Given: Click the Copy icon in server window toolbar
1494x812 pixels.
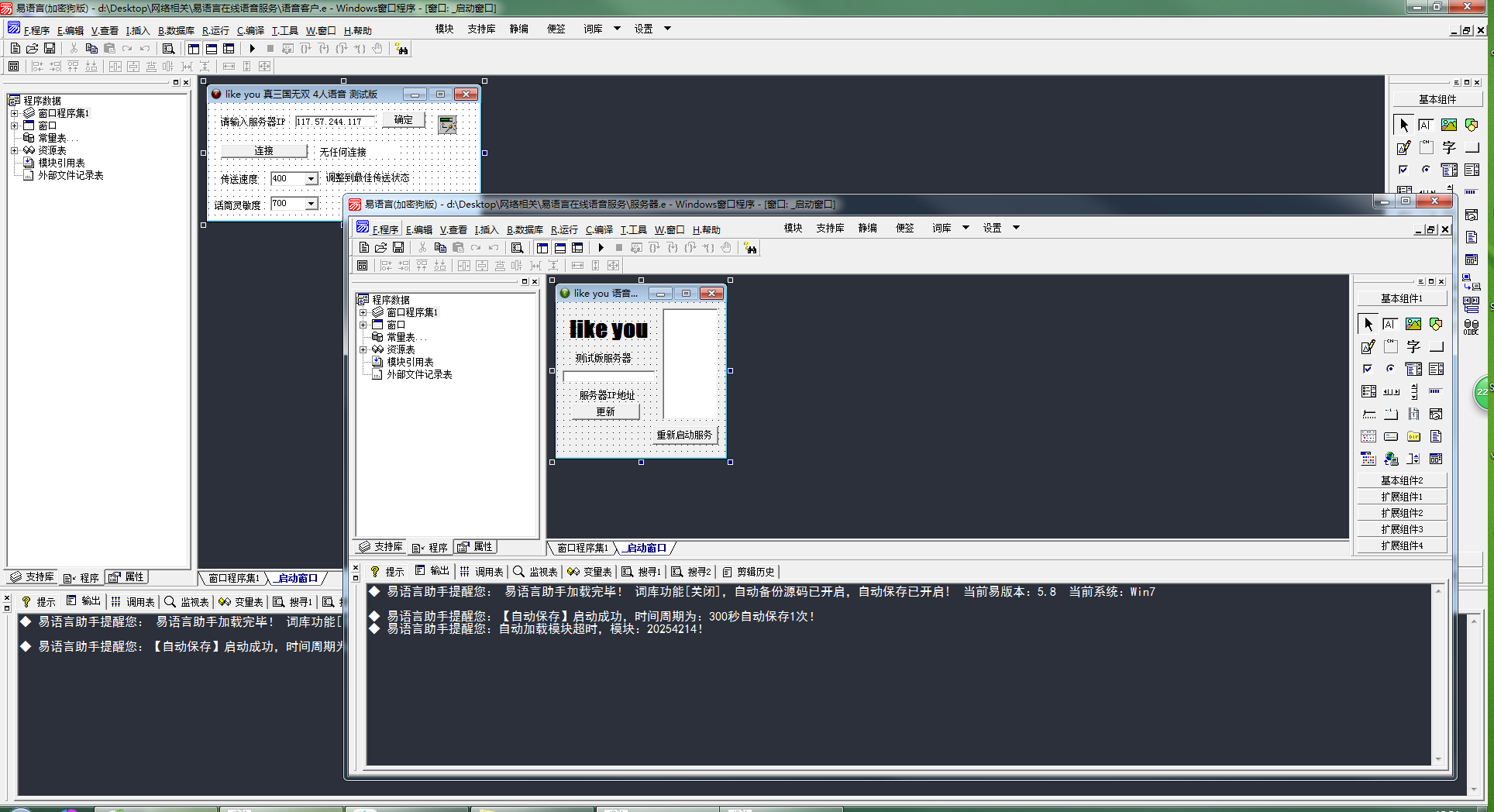Looking at the screenshot, I should [440, 248].
